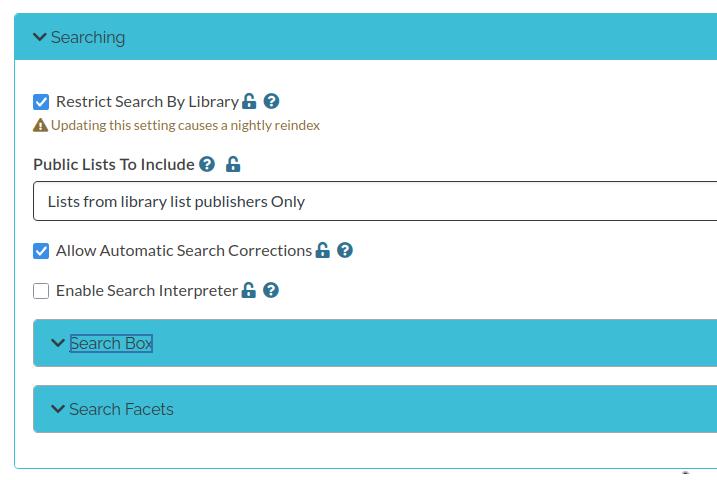The image size is (717, 480).
Task: Click the nightly reindex warning triangle icon
Action: coord(40,125)
